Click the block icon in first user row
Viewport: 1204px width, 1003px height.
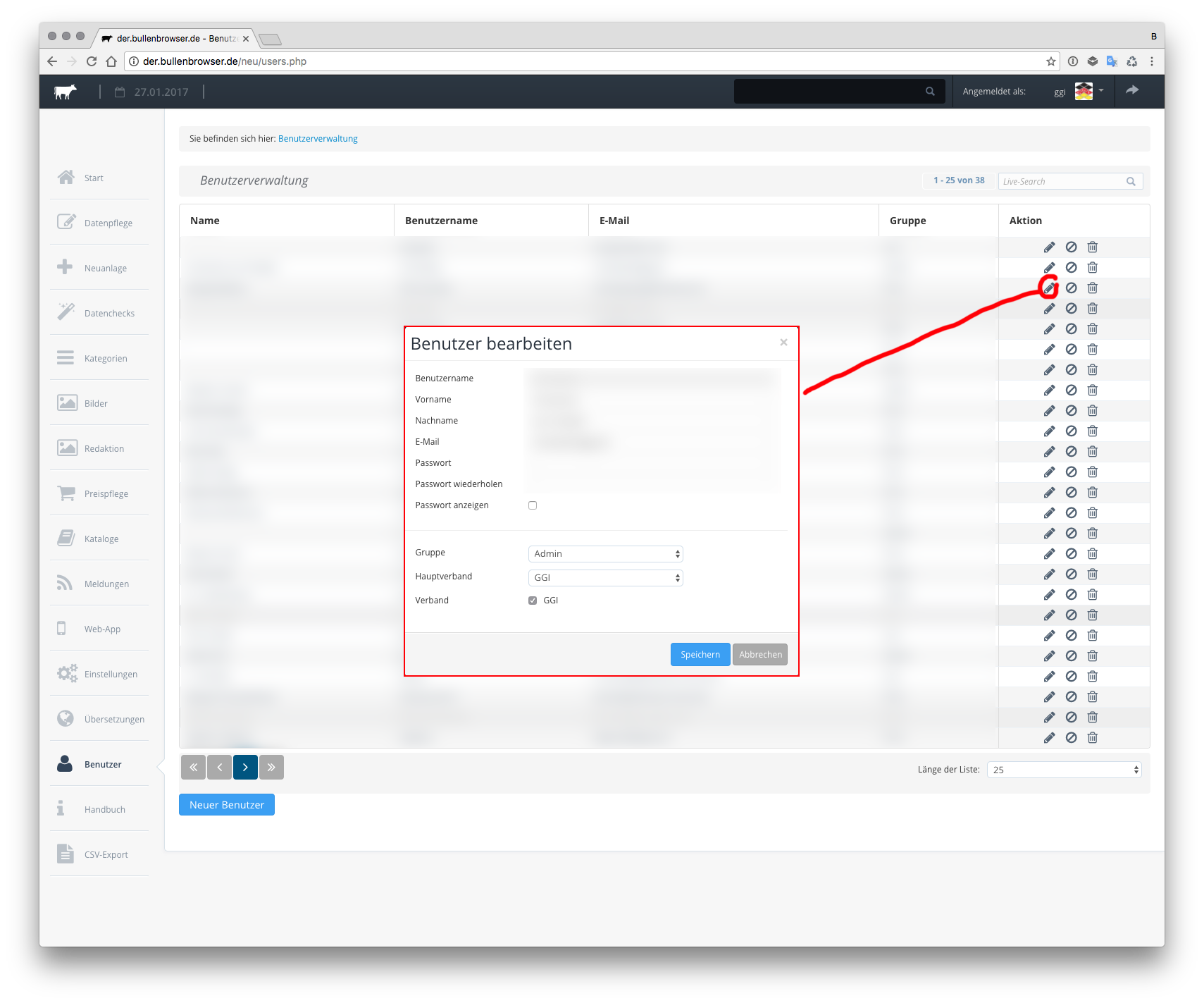(x=1071, y=247)
